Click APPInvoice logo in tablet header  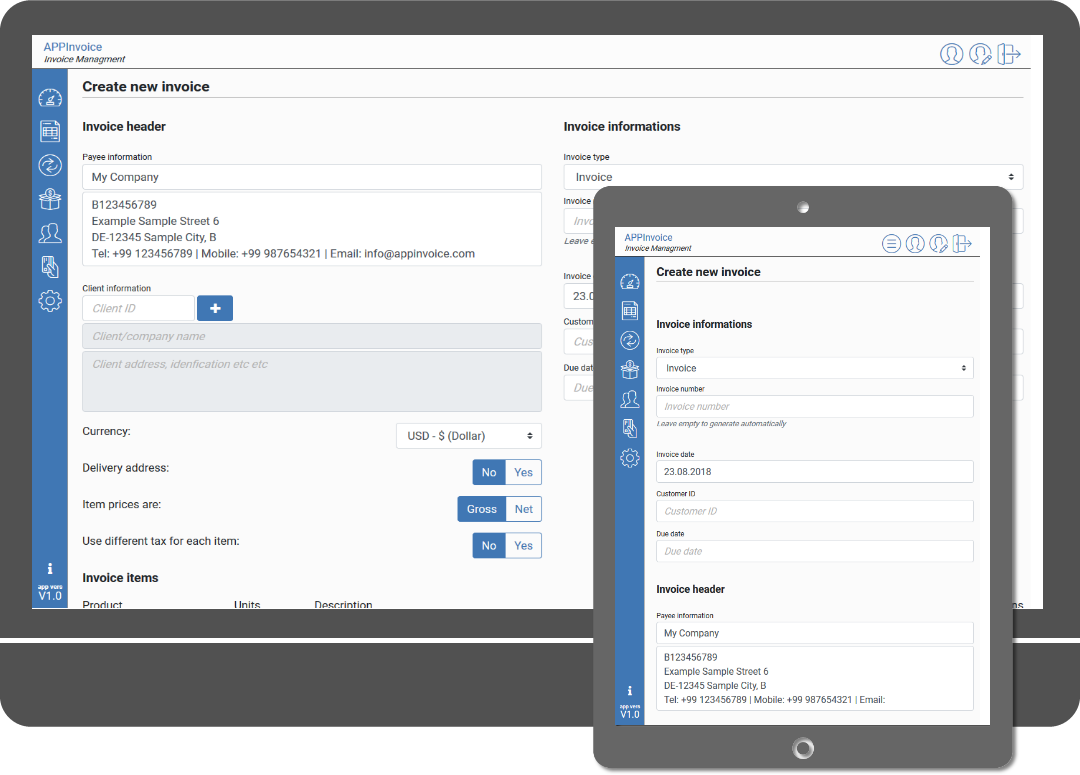pyautogui.click(x=648, y=238)
